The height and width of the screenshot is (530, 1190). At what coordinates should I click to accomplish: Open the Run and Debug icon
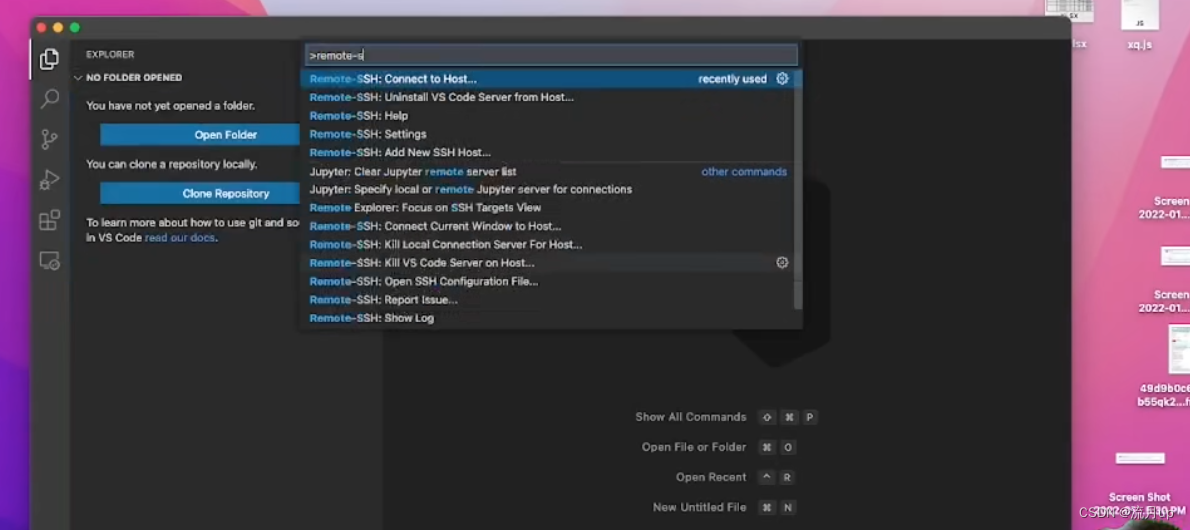[49, 179]
